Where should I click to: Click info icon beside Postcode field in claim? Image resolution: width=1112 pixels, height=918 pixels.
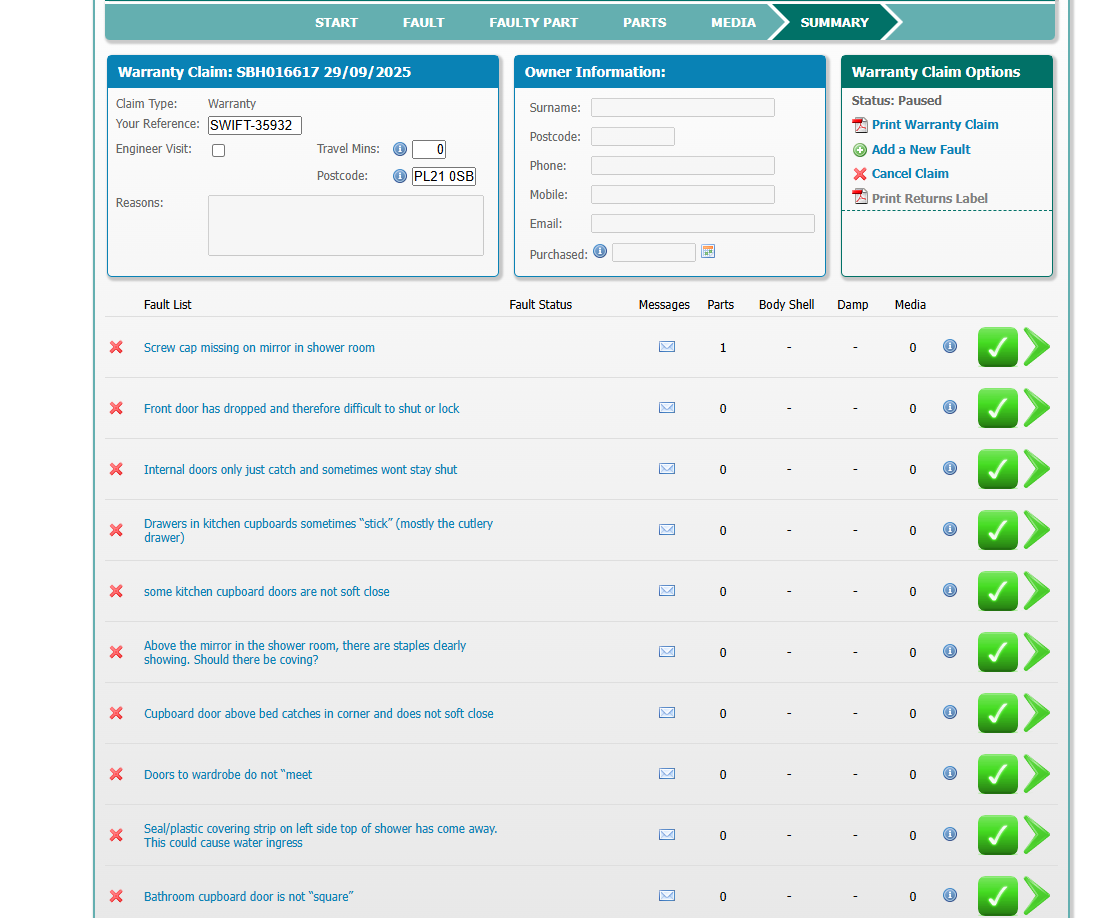[x=400, y=176]
